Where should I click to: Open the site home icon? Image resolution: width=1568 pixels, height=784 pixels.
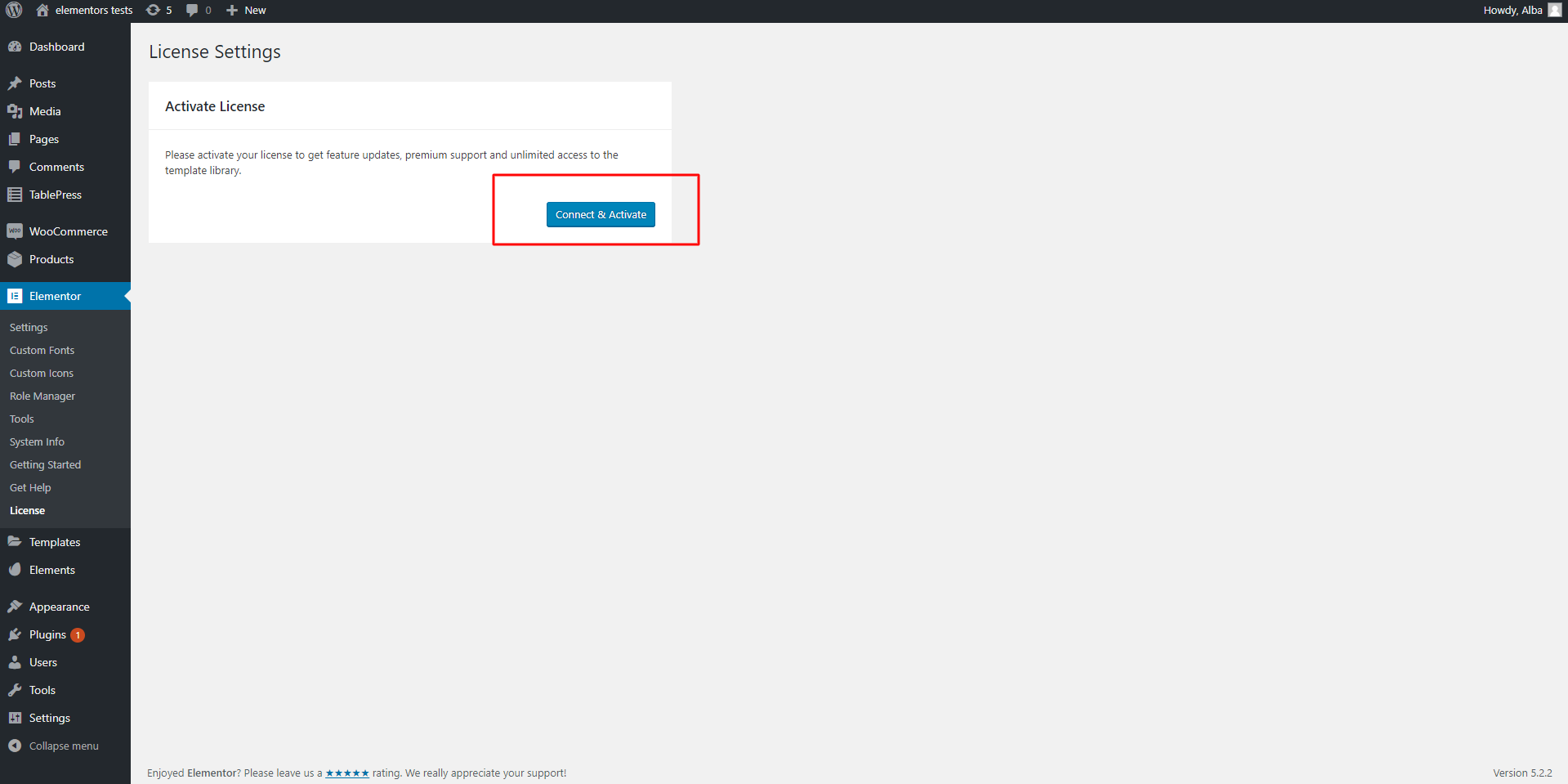coord(42,10)
